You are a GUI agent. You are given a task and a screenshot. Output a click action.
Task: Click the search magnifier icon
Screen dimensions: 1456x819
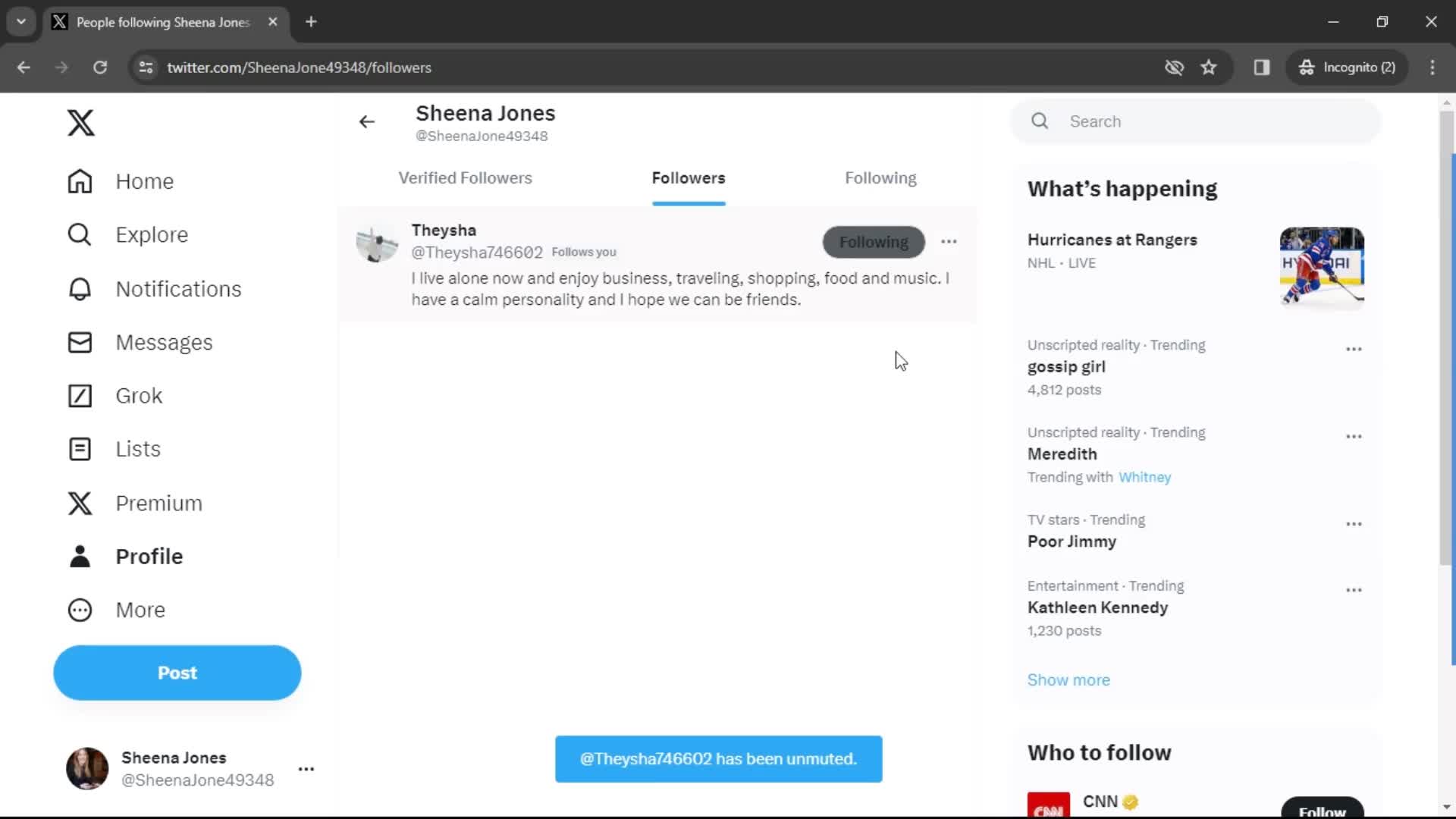[x=1040, y=121]
